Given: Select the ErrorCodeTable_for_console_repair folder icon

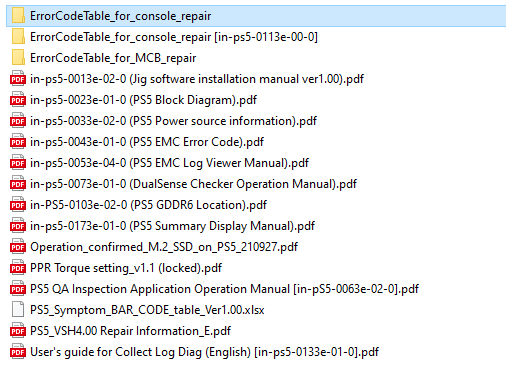Looking at the screenshot, I should click(18, 16).
